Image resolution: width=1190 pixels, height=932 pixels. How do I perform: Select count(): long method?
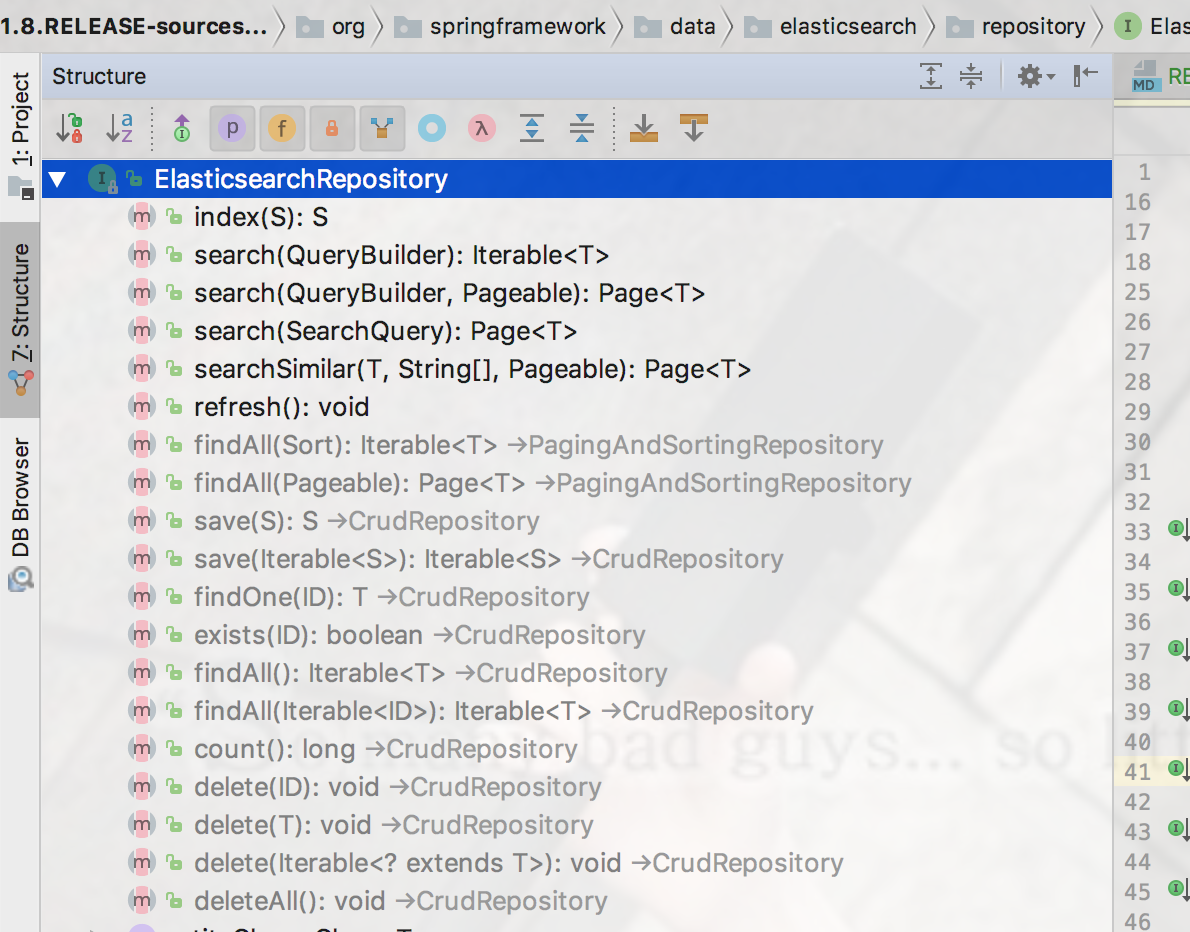click(x=577, y=748)
